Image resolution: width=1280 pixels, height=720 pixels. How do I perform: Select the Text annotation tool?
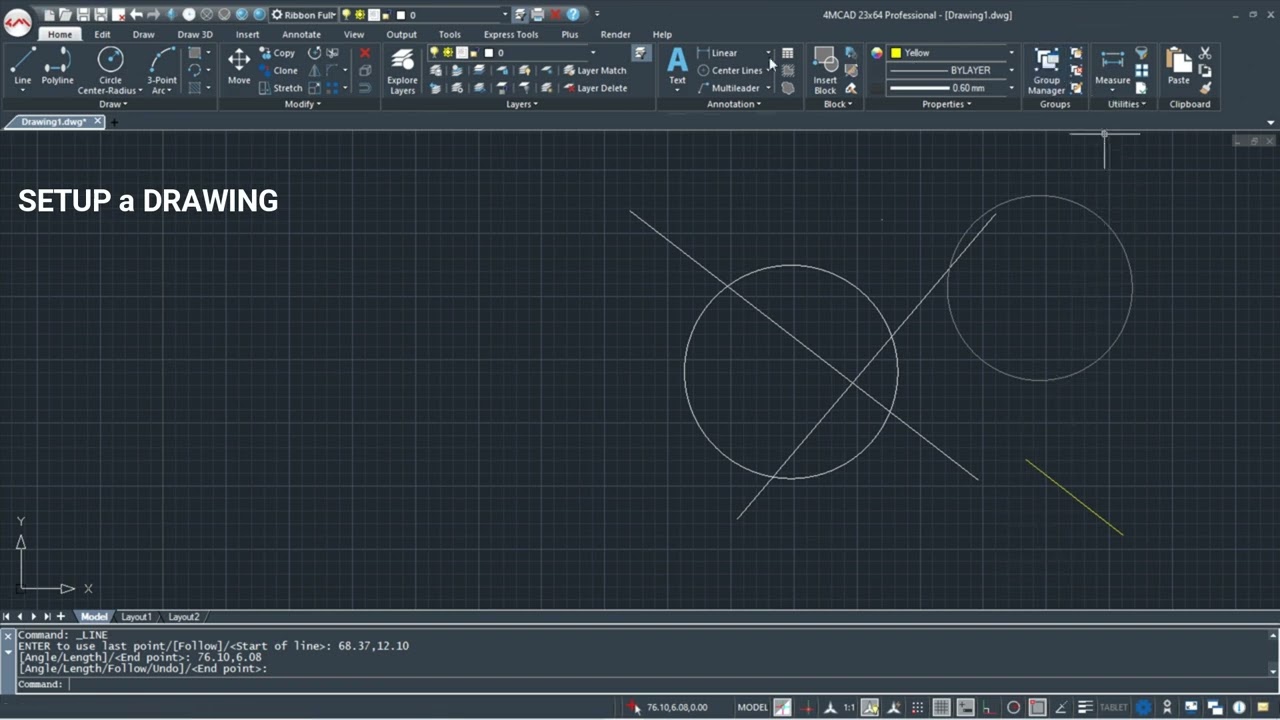pos(677,66)
